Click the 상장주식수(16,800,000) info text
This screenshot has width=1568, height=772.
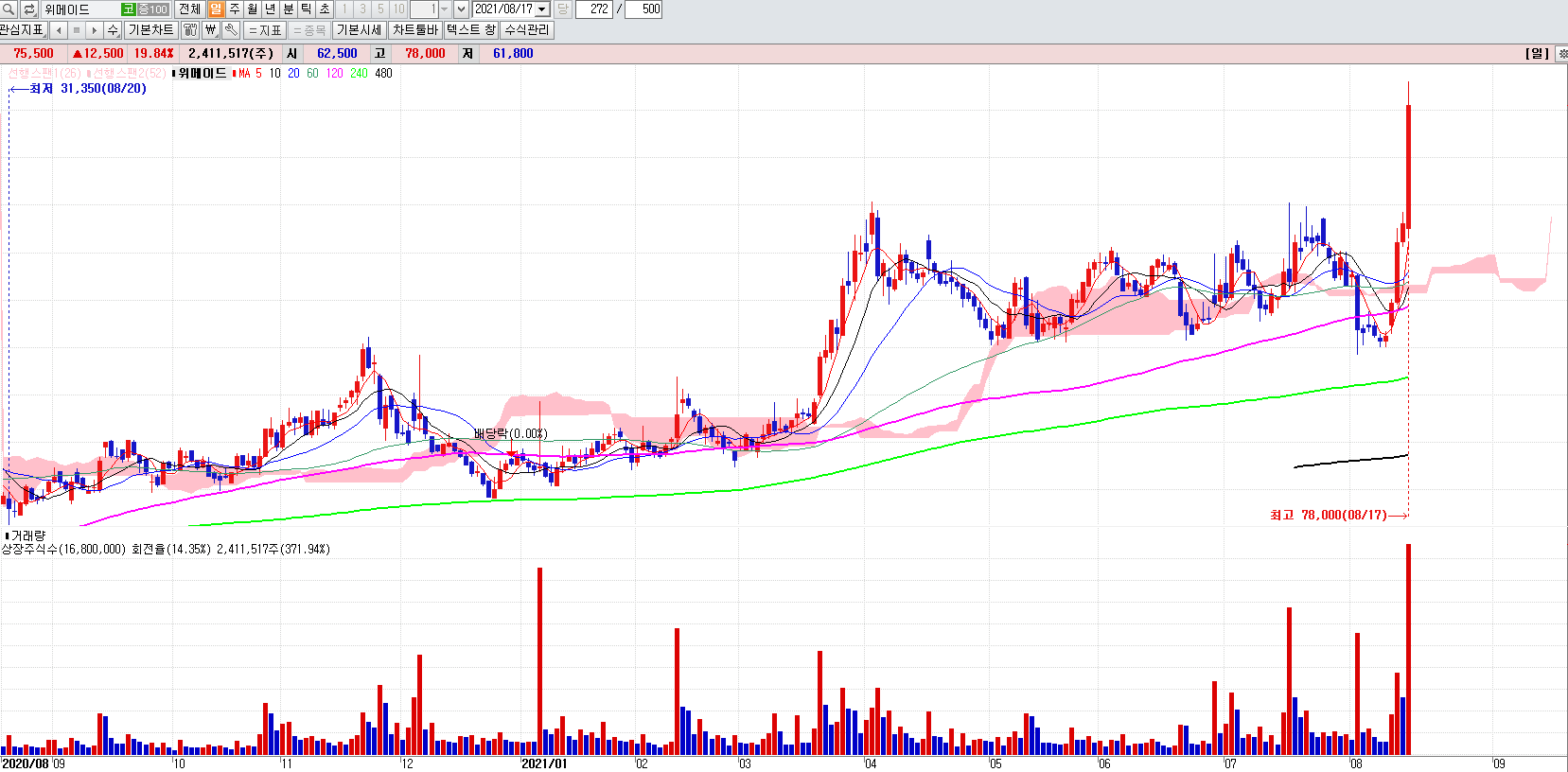point(63,549)
